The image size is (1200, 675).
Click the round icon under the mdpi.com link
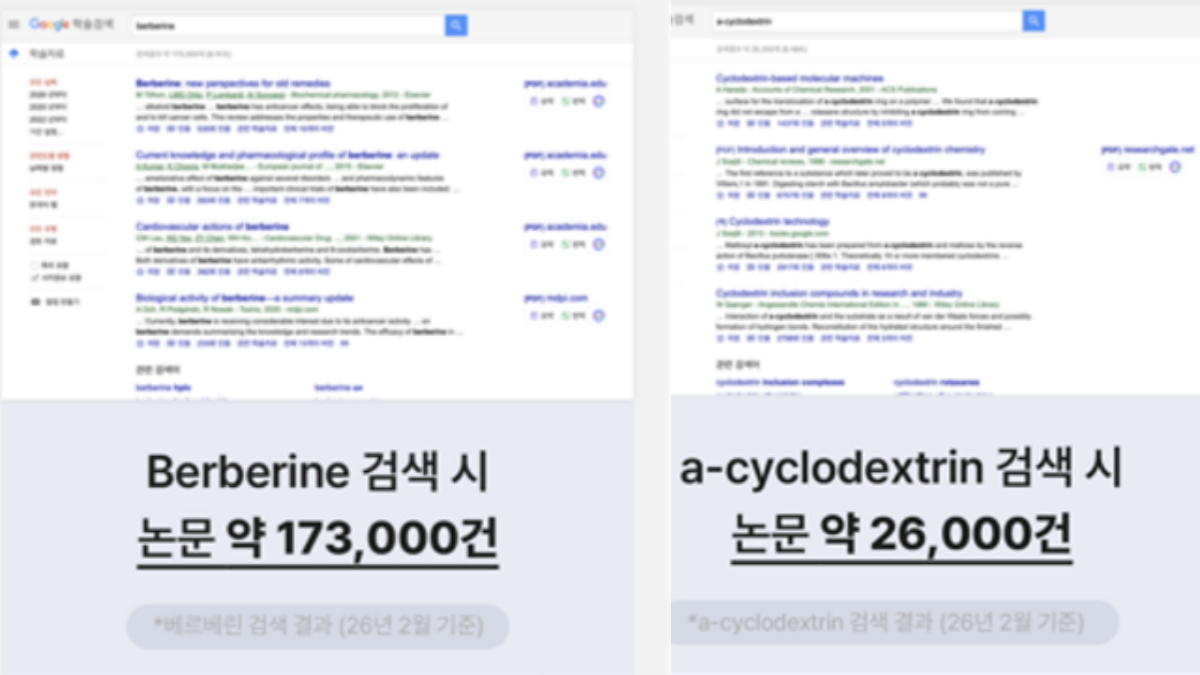click(x=598, y=316)
